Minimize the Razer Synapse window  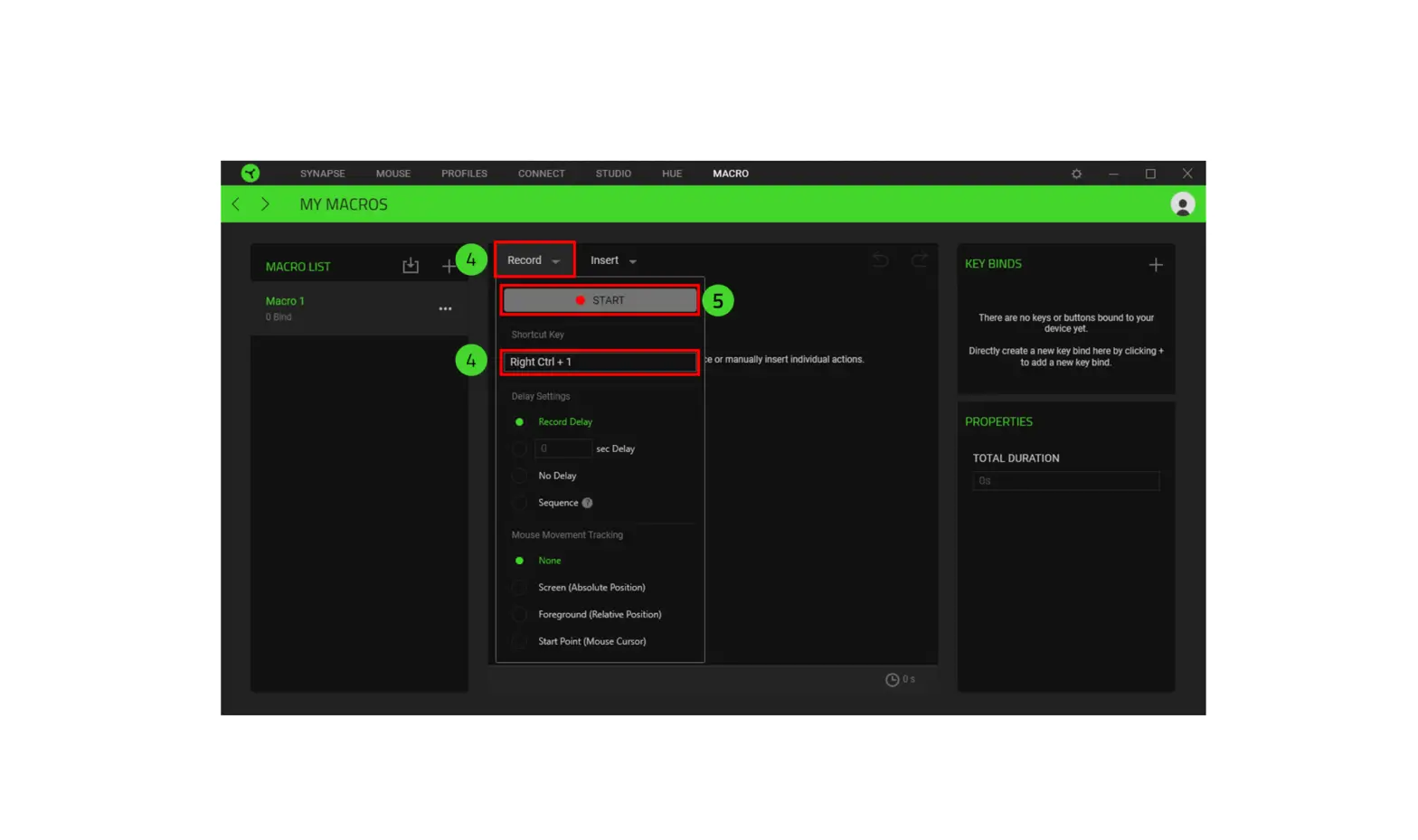(1113, 174)
